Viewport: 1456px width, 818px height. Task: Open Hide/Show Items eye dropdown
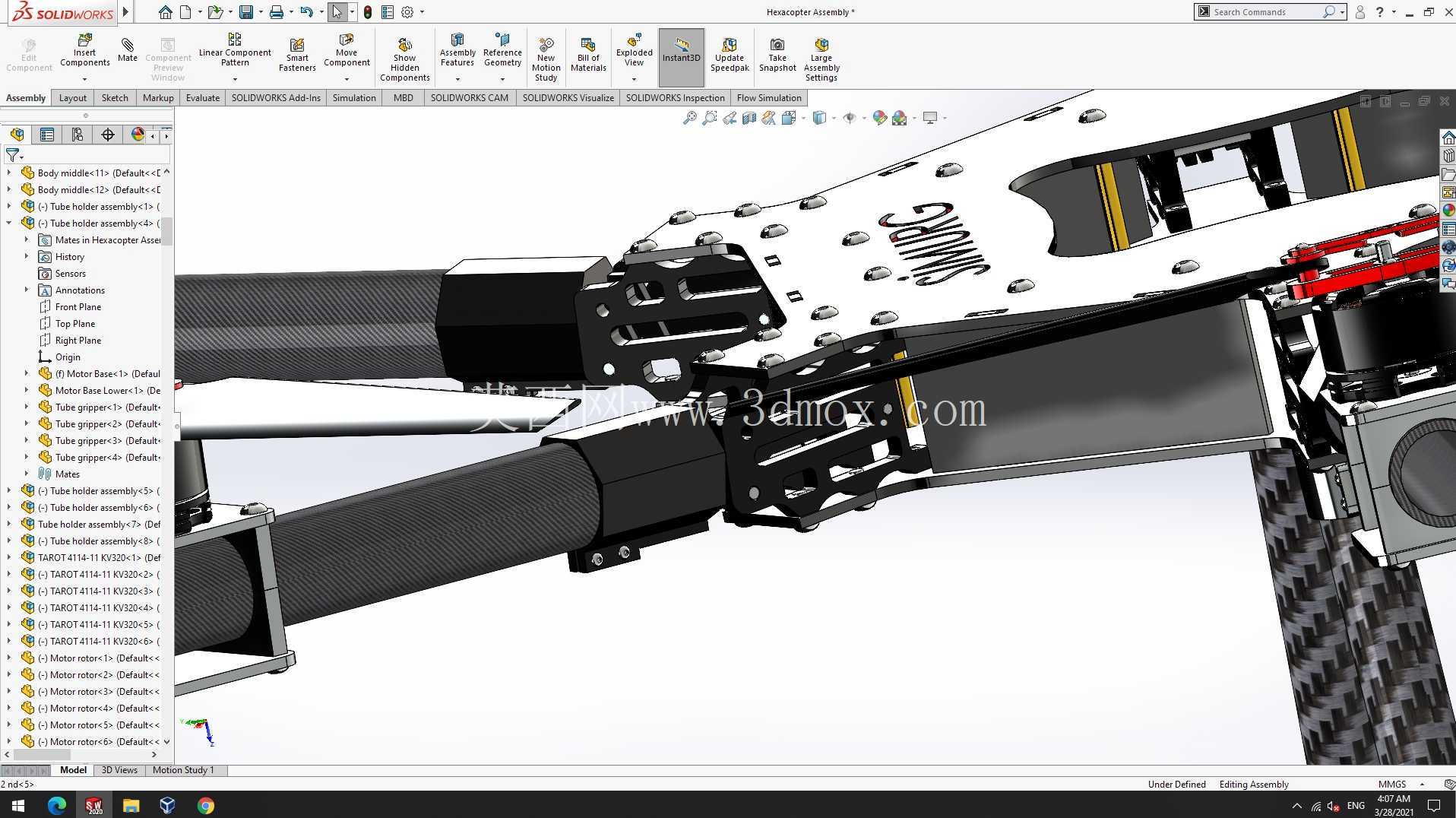pyautogui.click(x=863, y=118)
